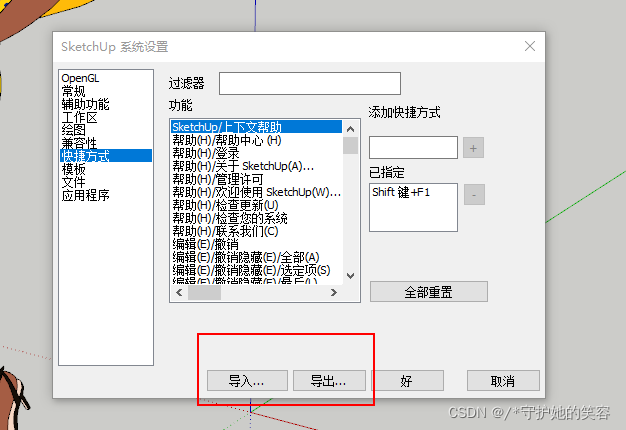
Task: Select 编辑(E)/撤销隐藏(E)/全部(A) entry
Action: click(x=246, y=257)
